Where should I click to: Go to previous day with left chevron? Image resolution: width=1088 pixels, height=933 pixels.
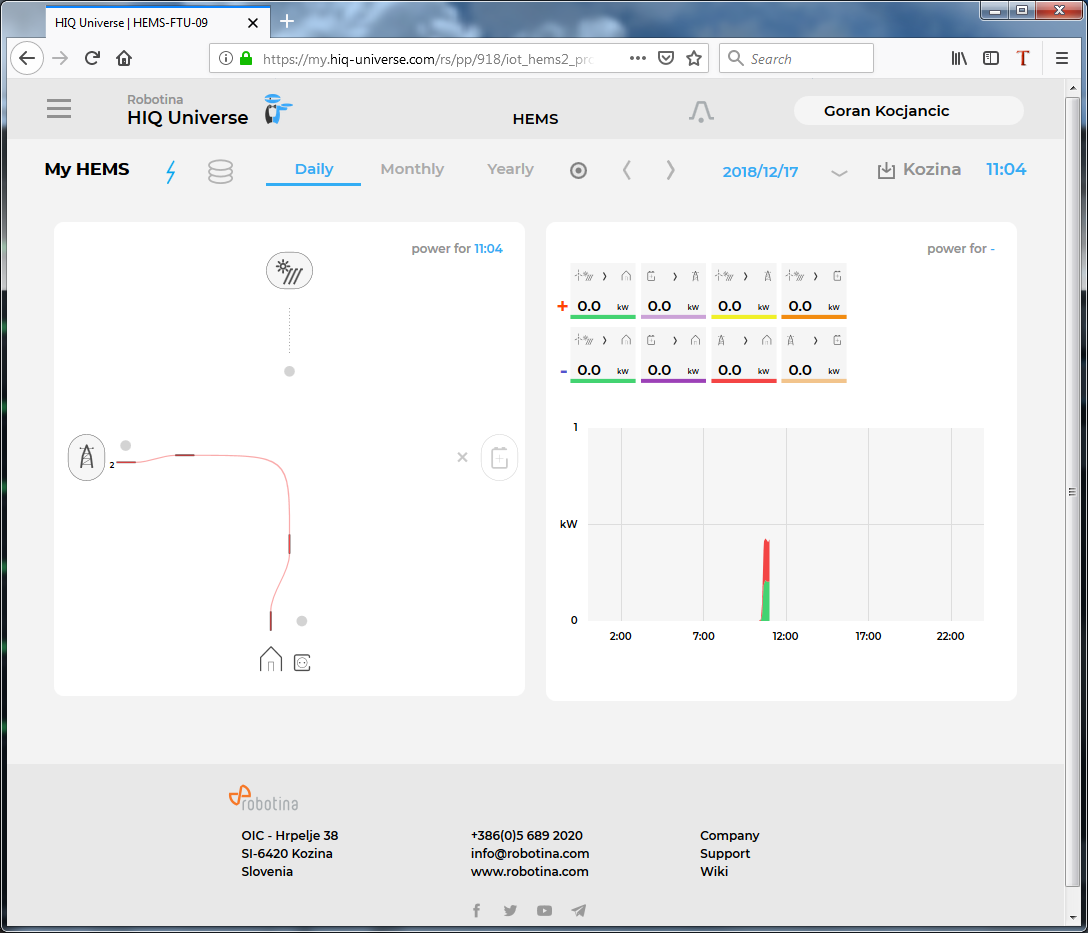[627, 171]
